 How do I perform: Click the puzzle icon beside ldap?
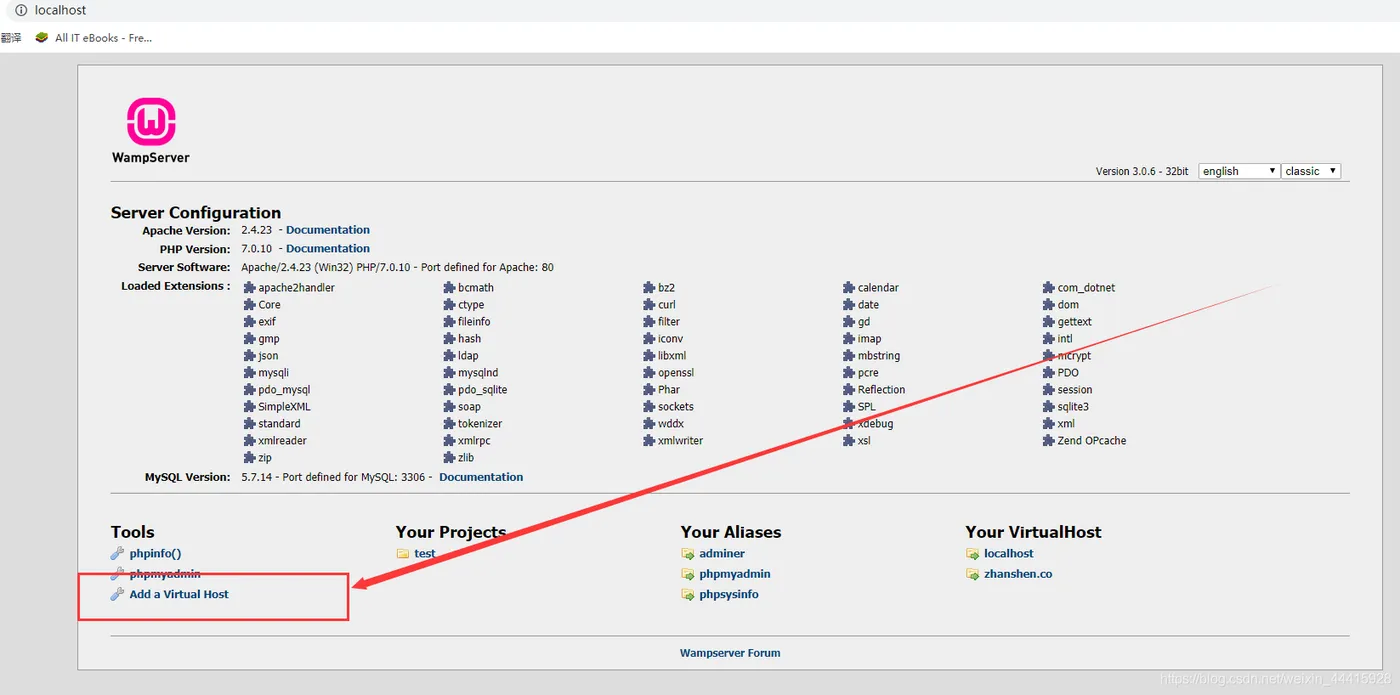coord(450,356)
